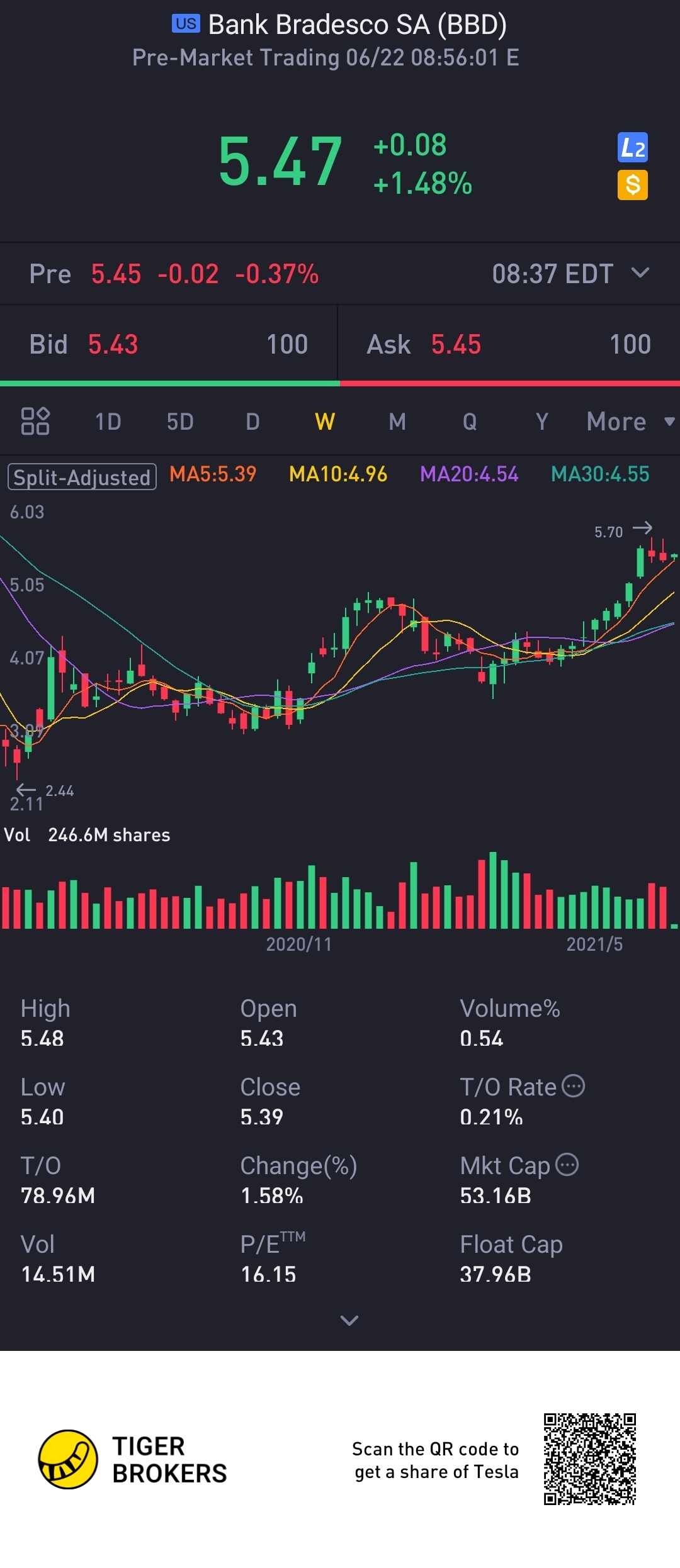
Task: Tap the High 5.48 value
Action: click(x=42, y=1038)
